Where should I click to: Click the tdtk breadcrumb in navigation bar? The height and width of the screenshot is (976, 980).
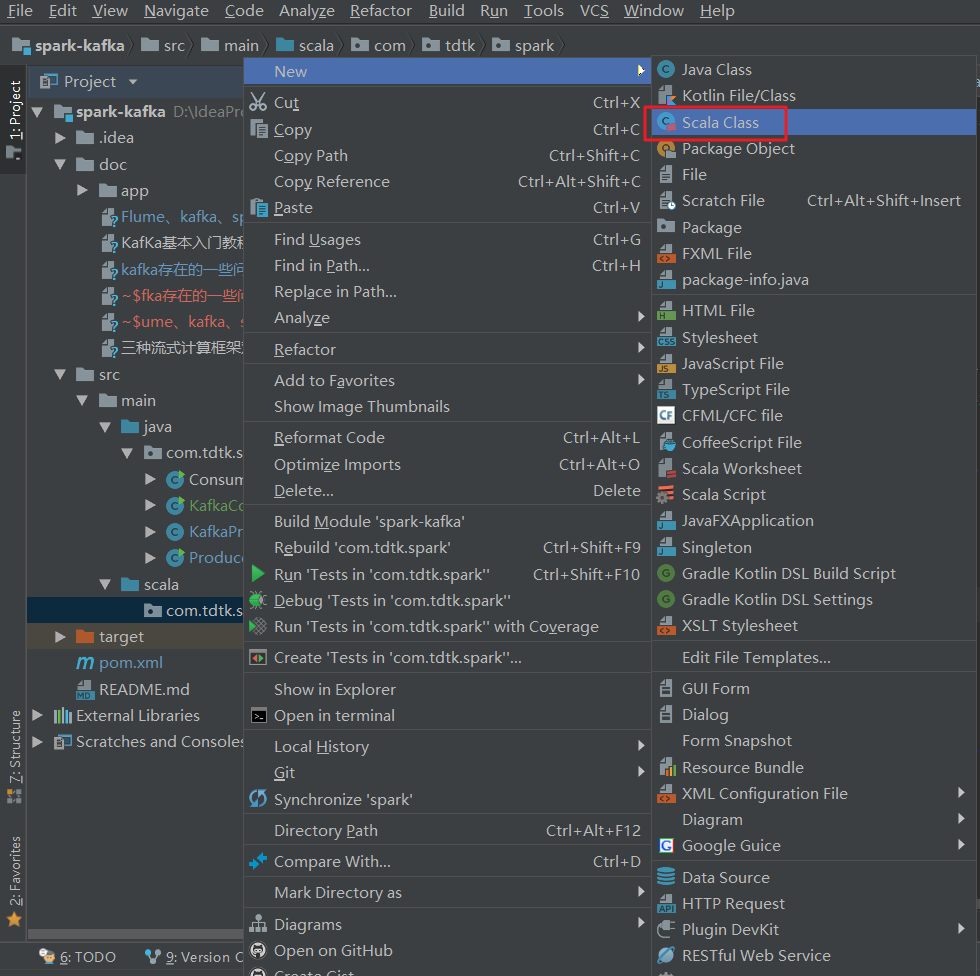(449, 46)
